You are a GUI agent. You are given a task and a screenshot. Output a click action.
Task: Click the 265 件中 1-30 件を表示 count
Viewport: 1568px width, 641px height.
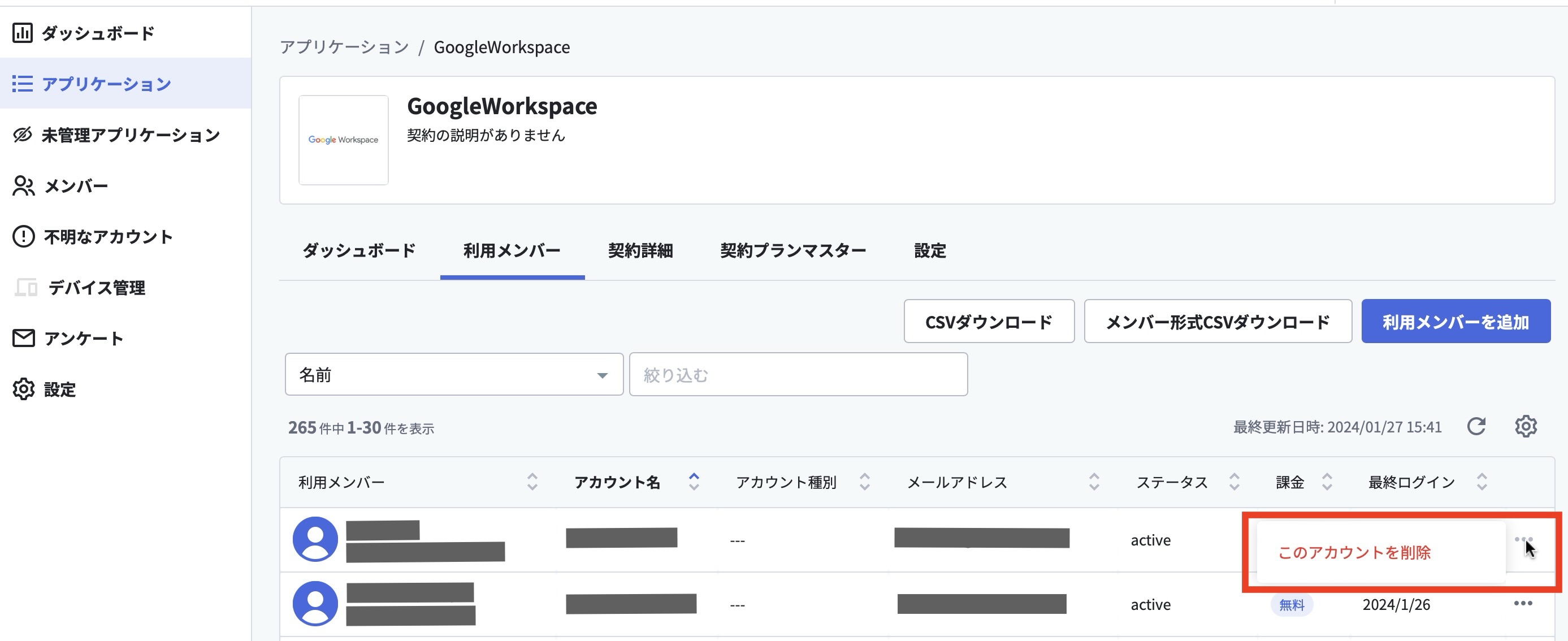361,428
